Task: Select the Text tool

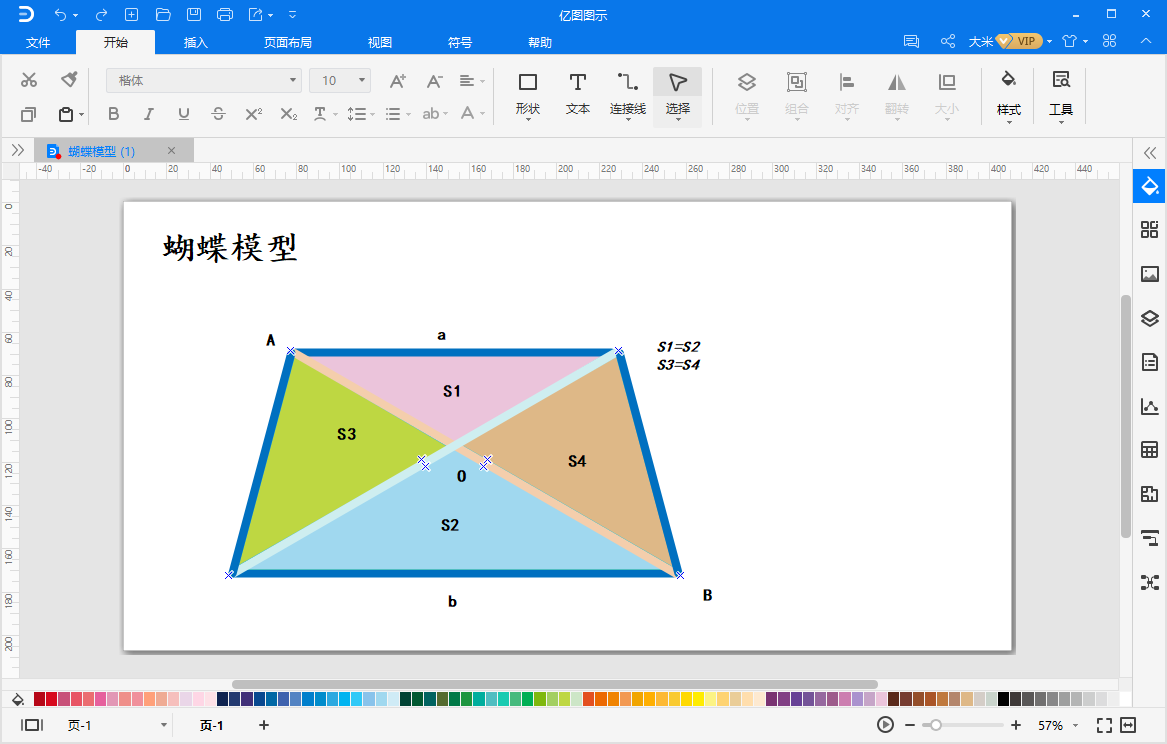Action: click(578, 92)
